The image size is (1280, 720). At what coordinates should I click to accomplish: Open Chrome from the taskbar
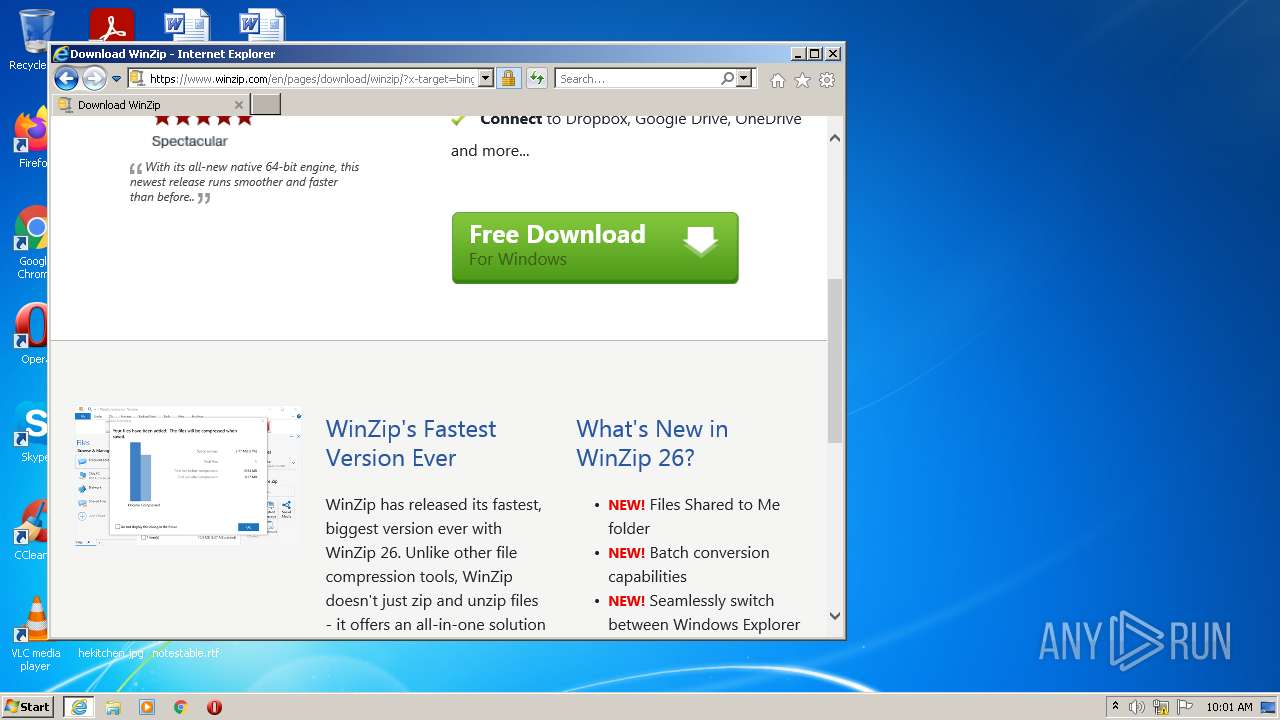point(181,707)
